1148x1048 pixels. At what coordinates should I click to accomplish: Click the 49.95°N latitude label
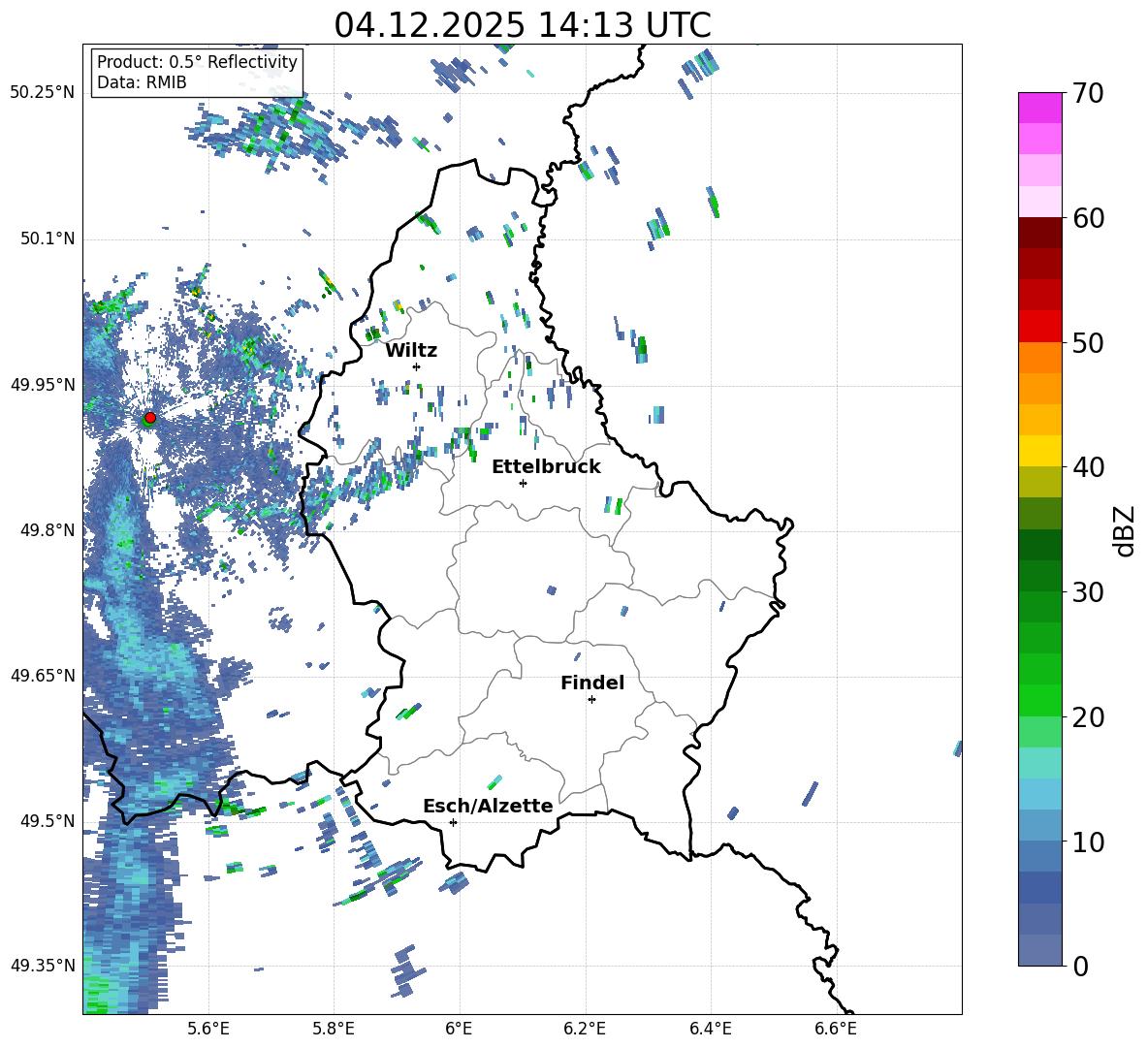point(43,384)
